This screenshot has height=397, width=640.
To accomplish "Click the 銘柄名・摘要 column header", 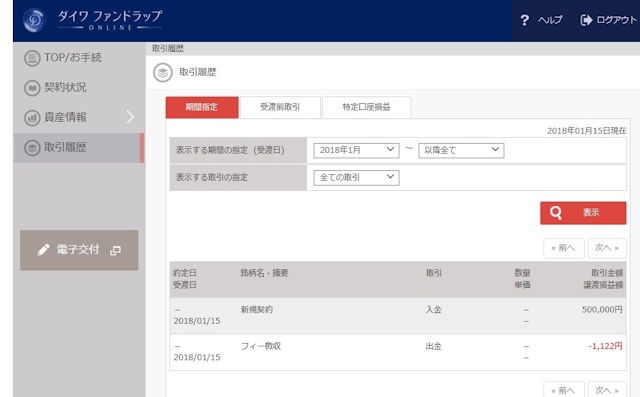I will pos(264,273).
